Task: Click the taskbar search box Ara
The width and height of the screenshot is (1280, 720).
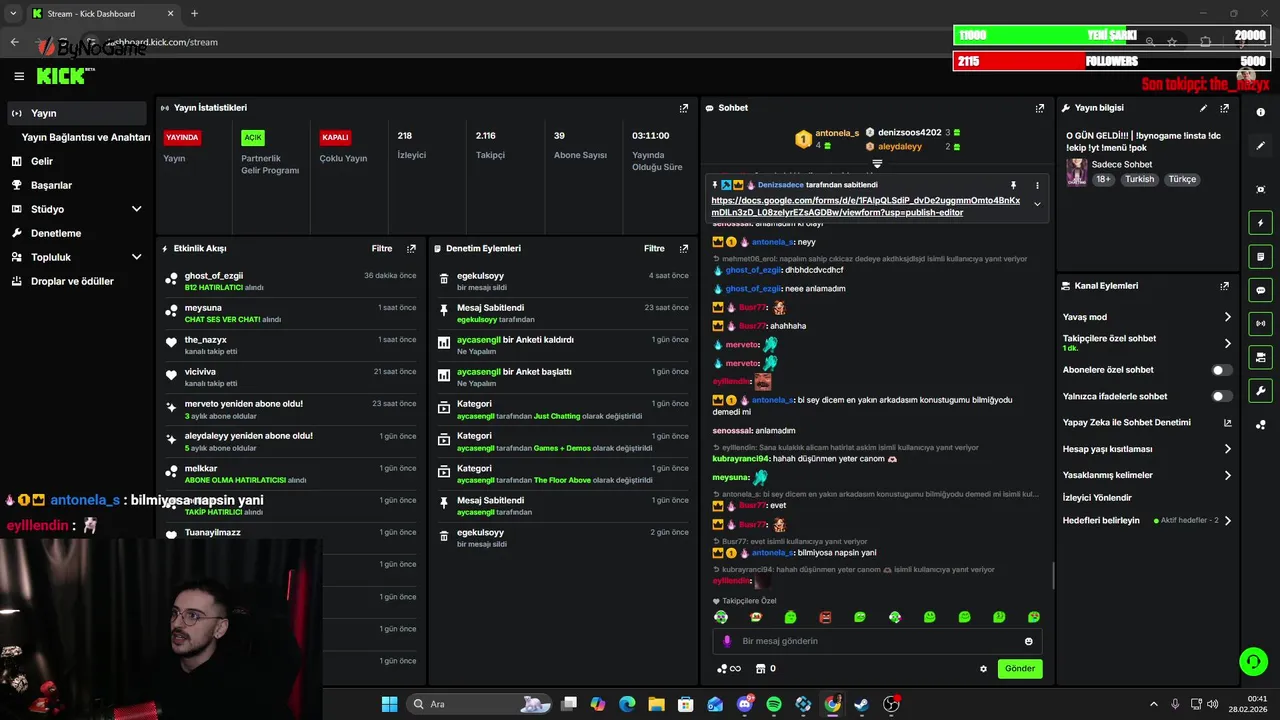Action: click(479, 704)
